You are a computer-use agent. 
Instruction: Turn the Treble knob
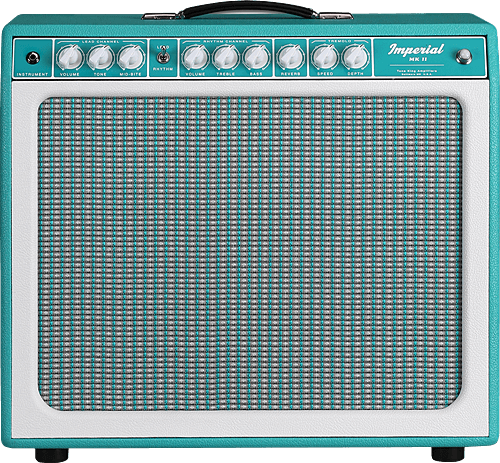click(226, 57)
